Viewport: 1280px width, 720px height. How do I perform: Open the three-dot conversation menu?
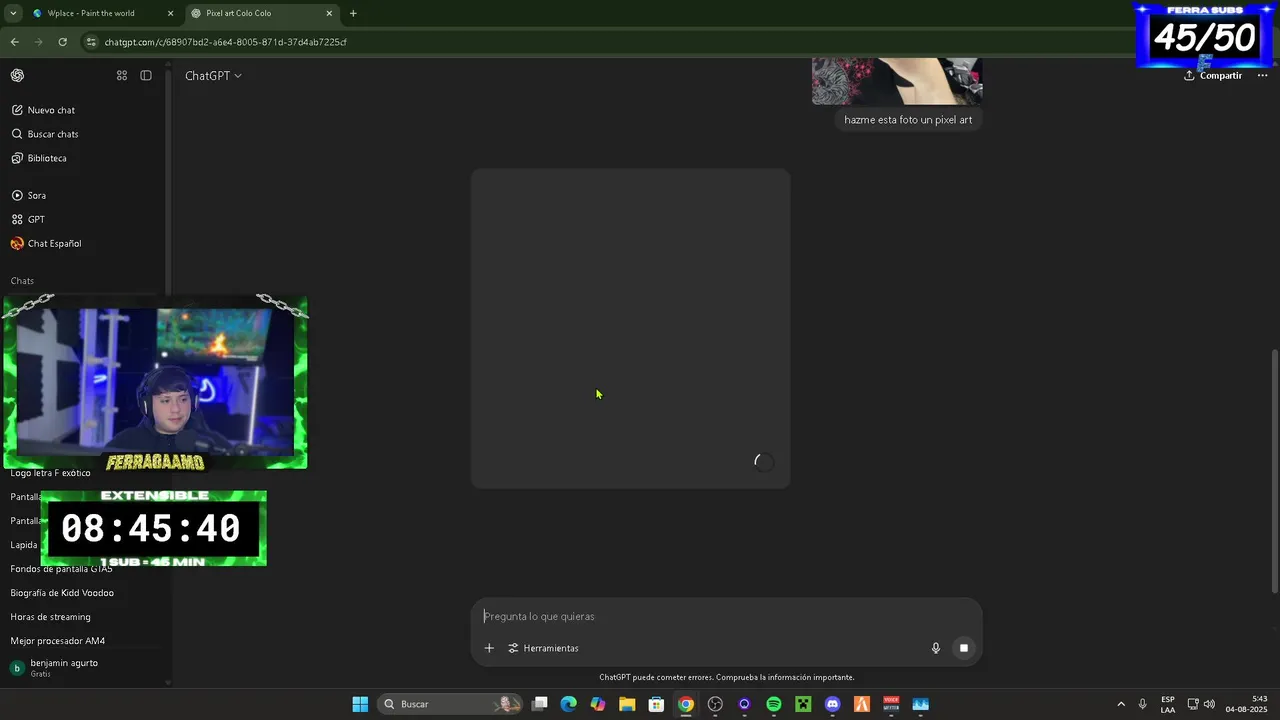coord(1262,76)
